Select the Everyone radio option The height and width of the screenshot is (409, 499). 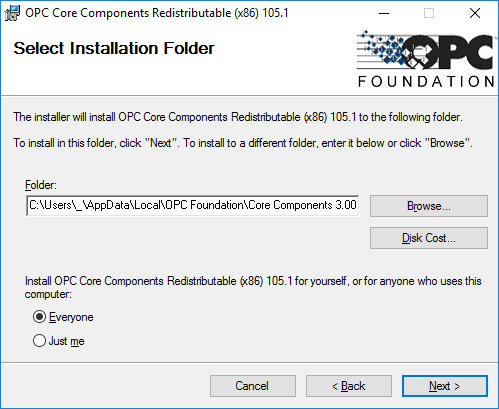39,317
